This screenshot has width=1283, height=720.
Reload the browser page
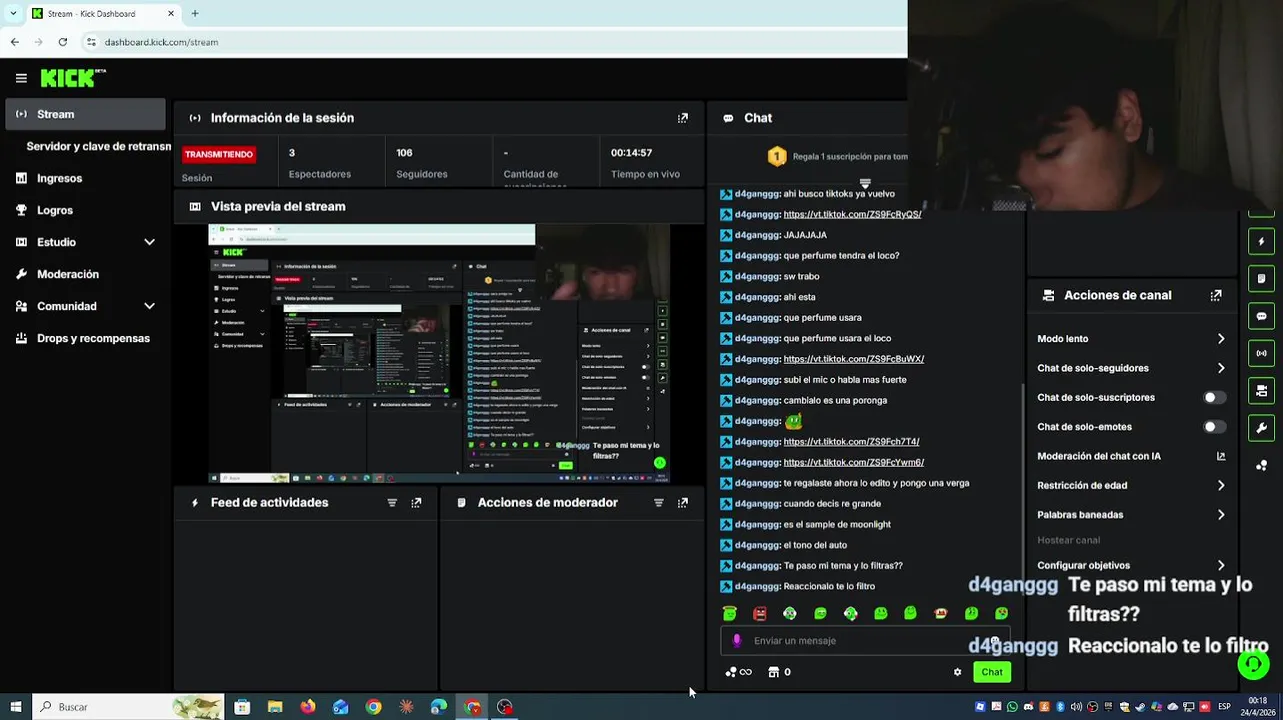click(x=63, y=42)
